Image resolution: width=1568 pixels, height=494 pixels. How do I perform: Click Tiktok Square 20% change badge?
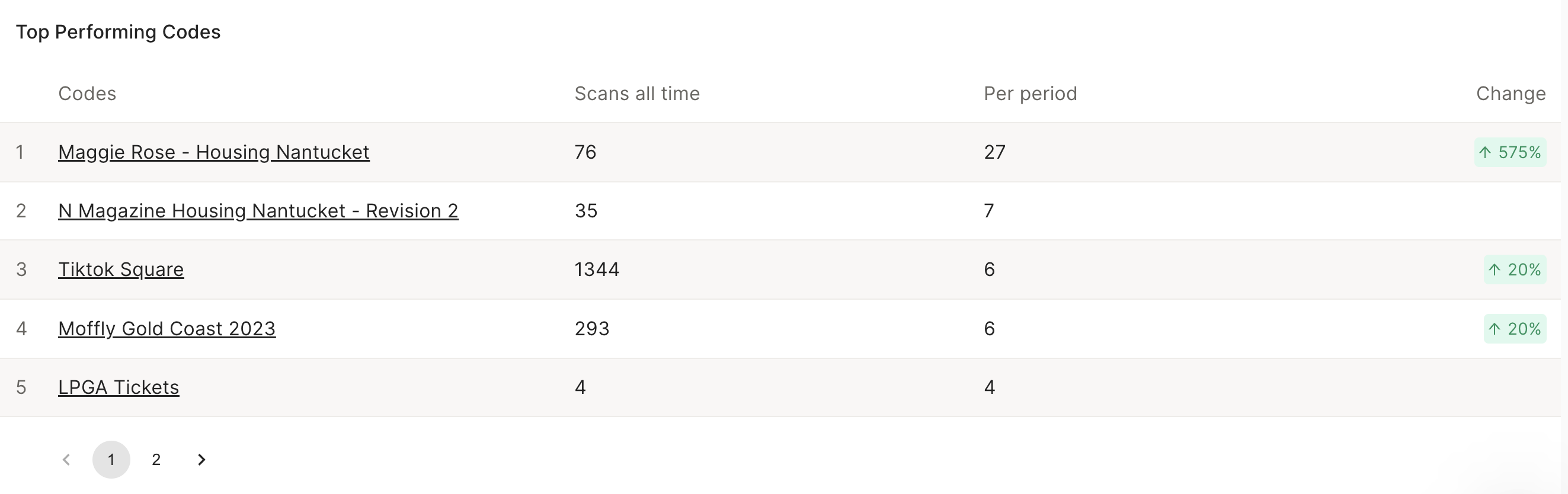[x=1515, y=270]
